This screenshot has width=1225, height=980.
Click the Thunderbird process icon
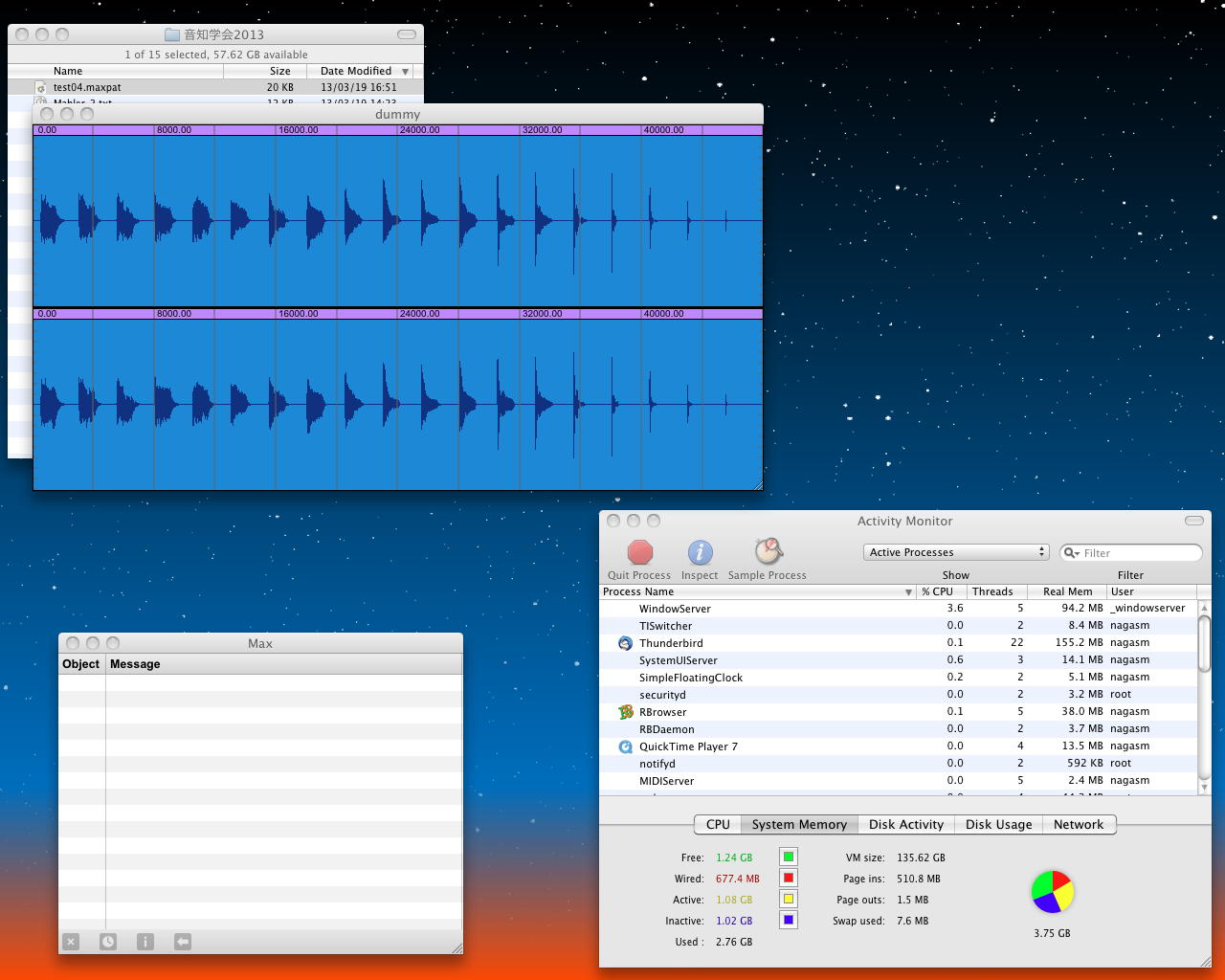point(625,643)
